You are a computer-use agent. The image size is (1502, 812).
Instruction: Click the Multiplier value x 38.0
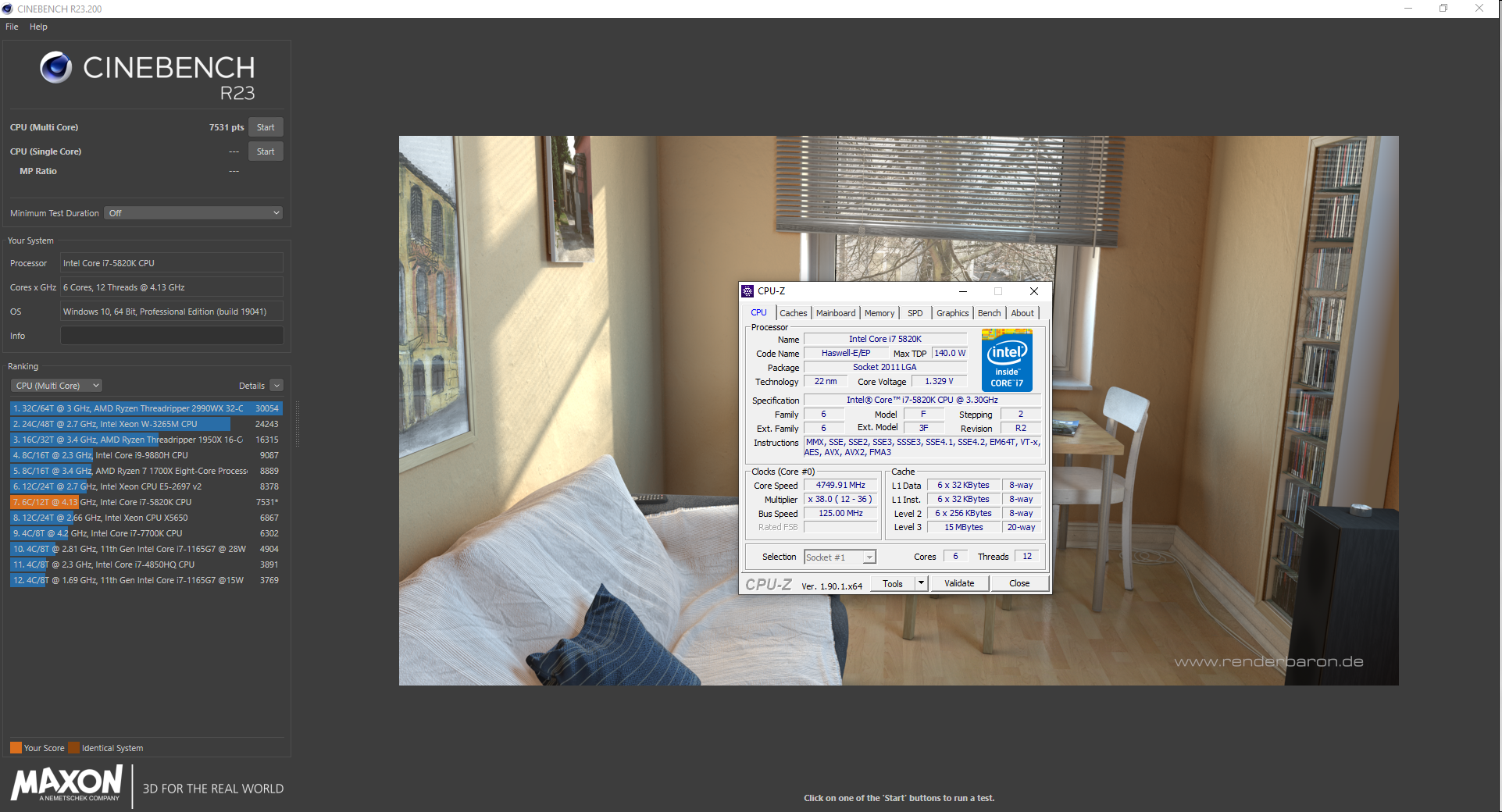[x=840, y=499]
